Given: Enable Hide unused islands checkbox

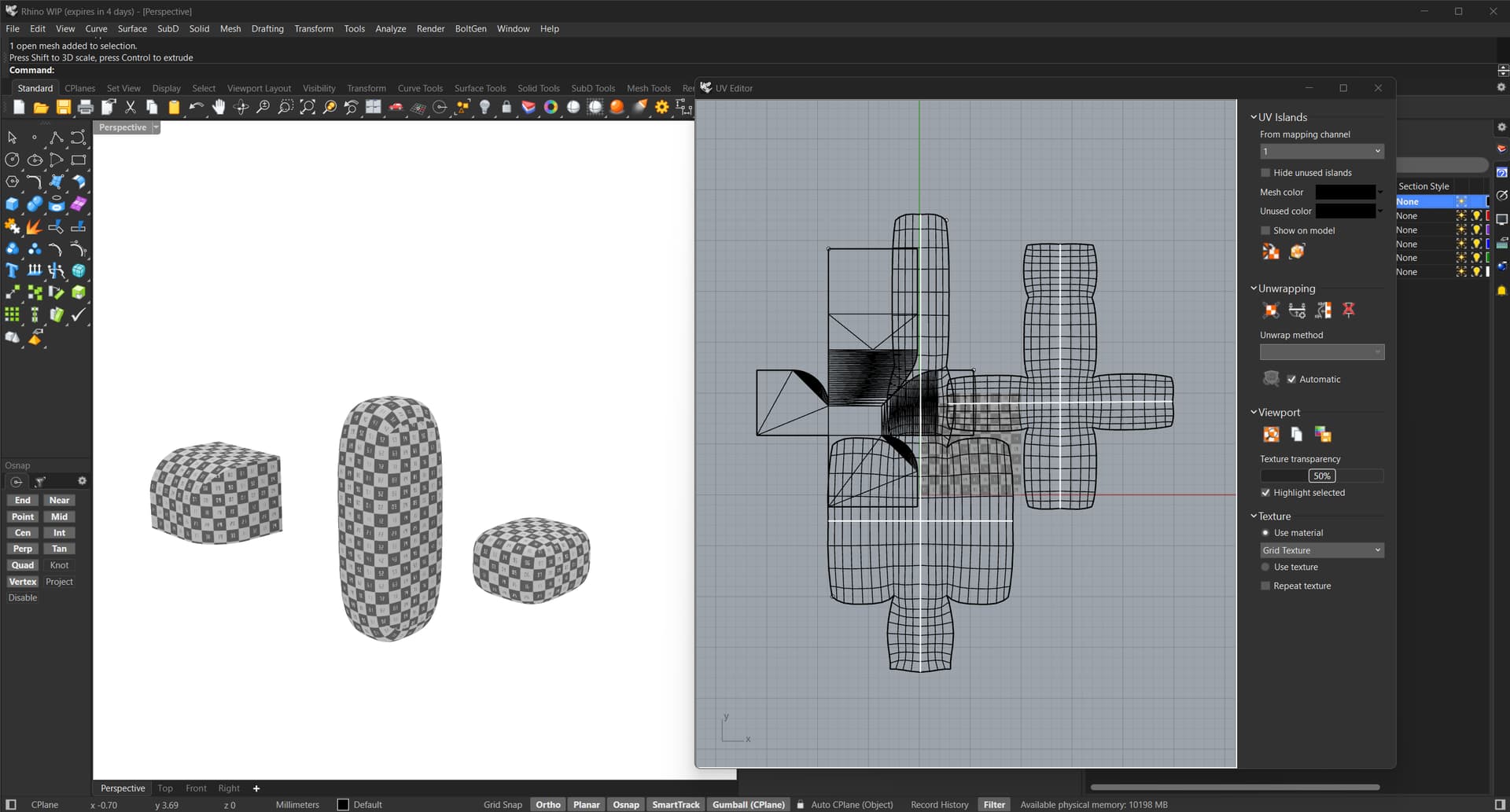Looking at the screenshot, I should click(x=1265, y=173).
